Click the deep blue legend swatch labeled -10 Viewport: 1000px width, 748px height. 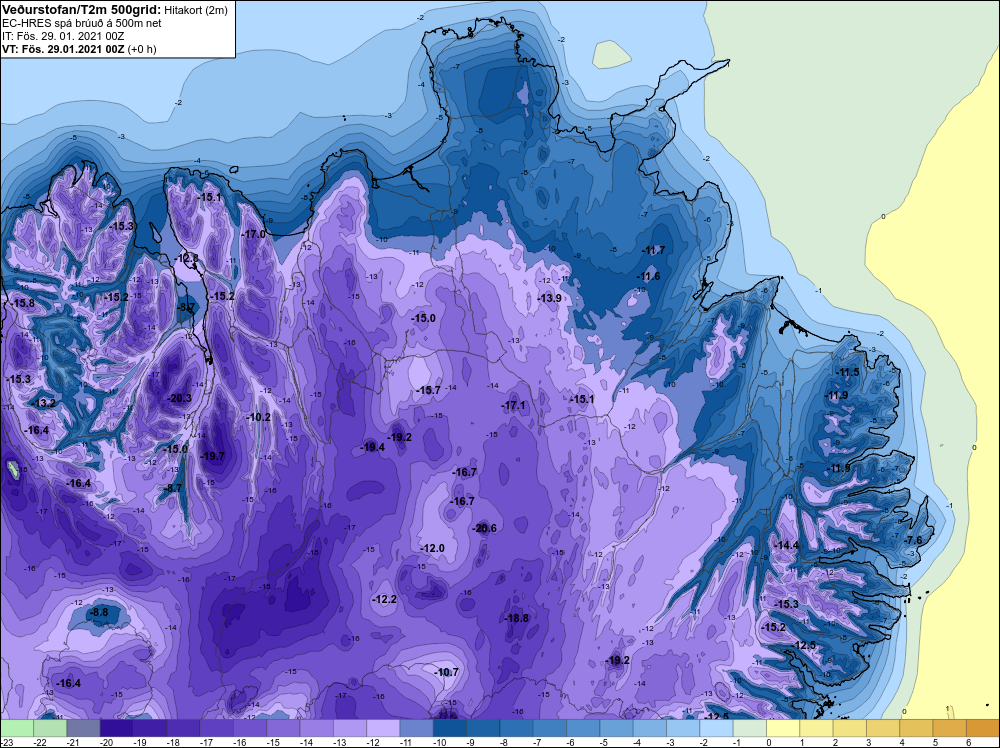click(450, 728)
